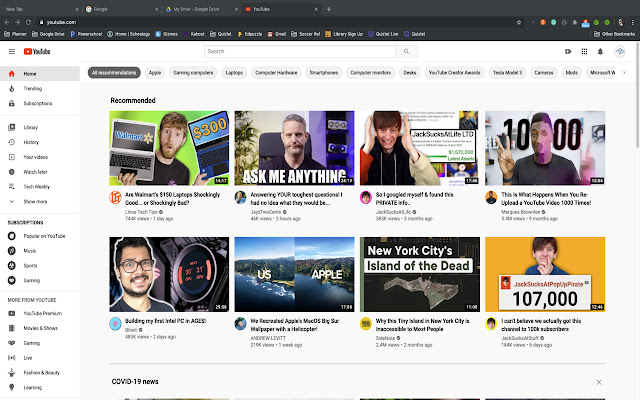Open Island of the Dead thumbnail
Image resolution: width=640 pixels, height=400 pixels.
coord(420,274)
